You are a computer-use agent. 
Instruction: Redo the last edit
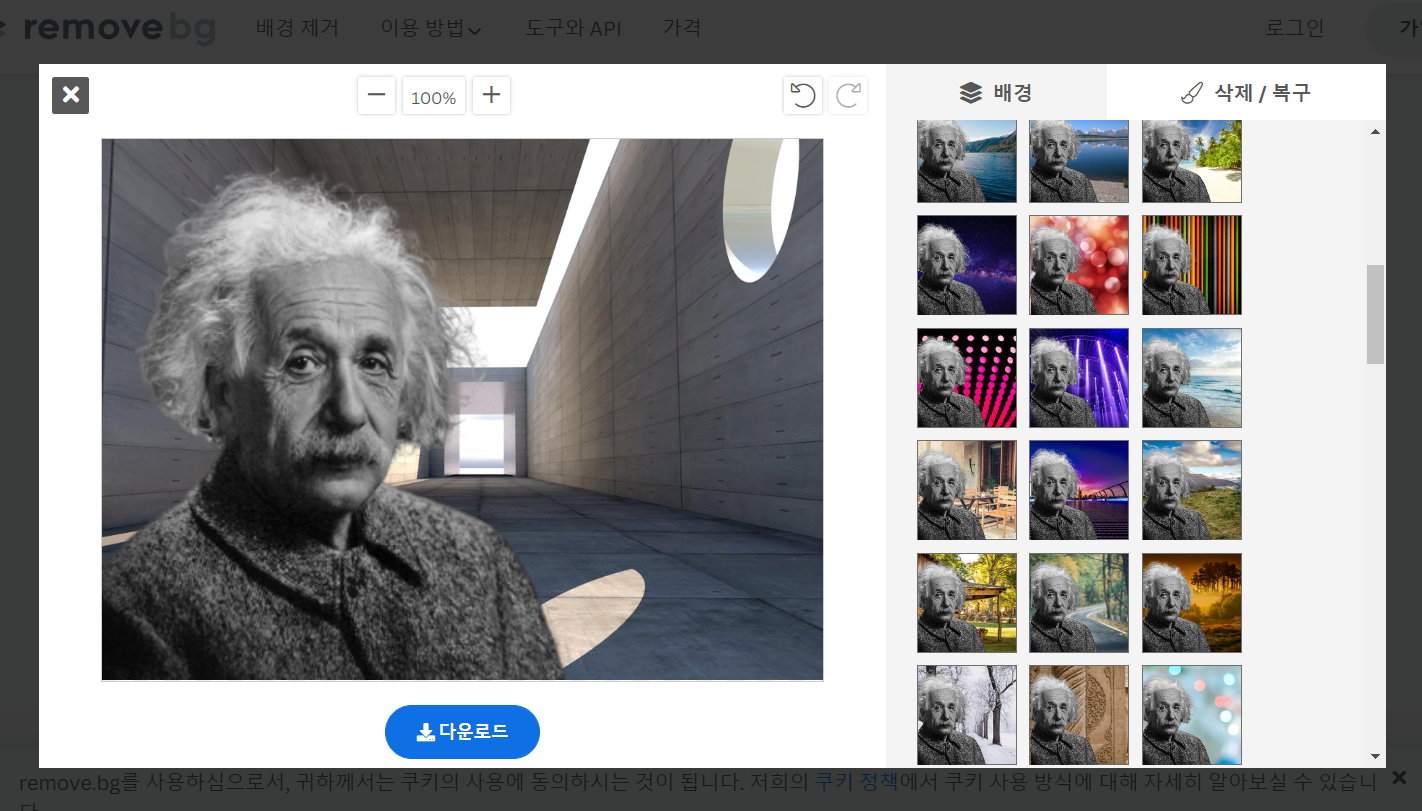click(848, 96)
